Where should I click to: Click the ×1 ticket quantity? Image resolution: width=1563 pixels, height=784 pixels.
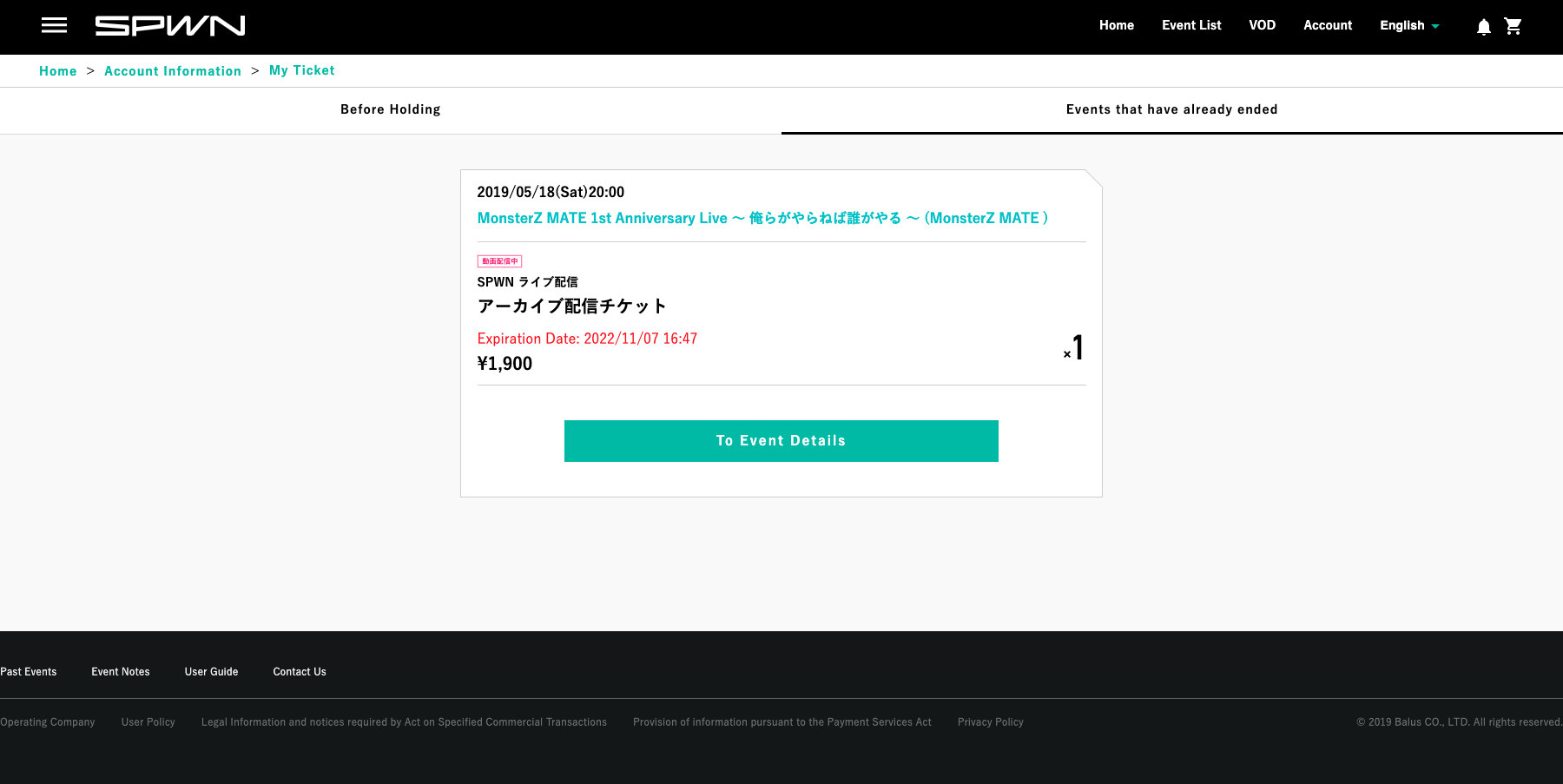coord(1073,347)
